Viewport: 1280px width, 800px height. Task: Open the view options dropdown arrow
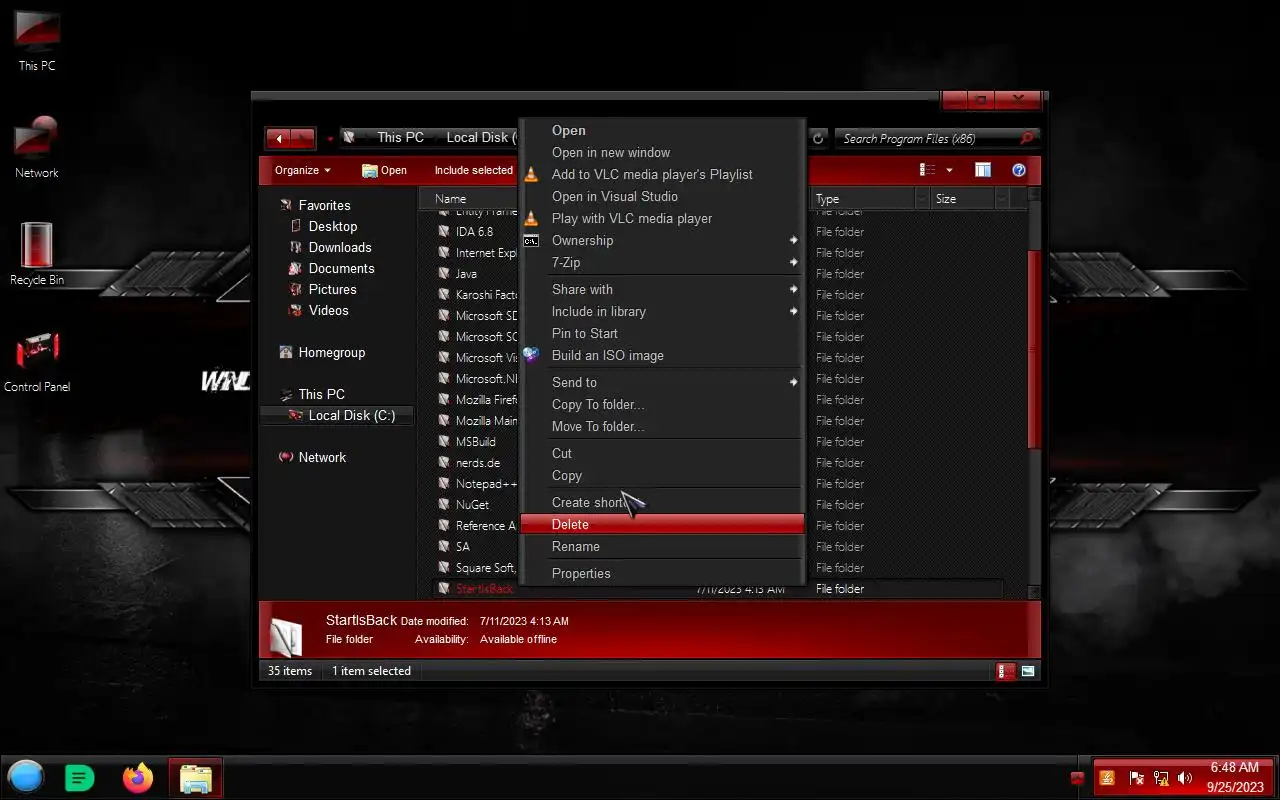pos(949,170)
